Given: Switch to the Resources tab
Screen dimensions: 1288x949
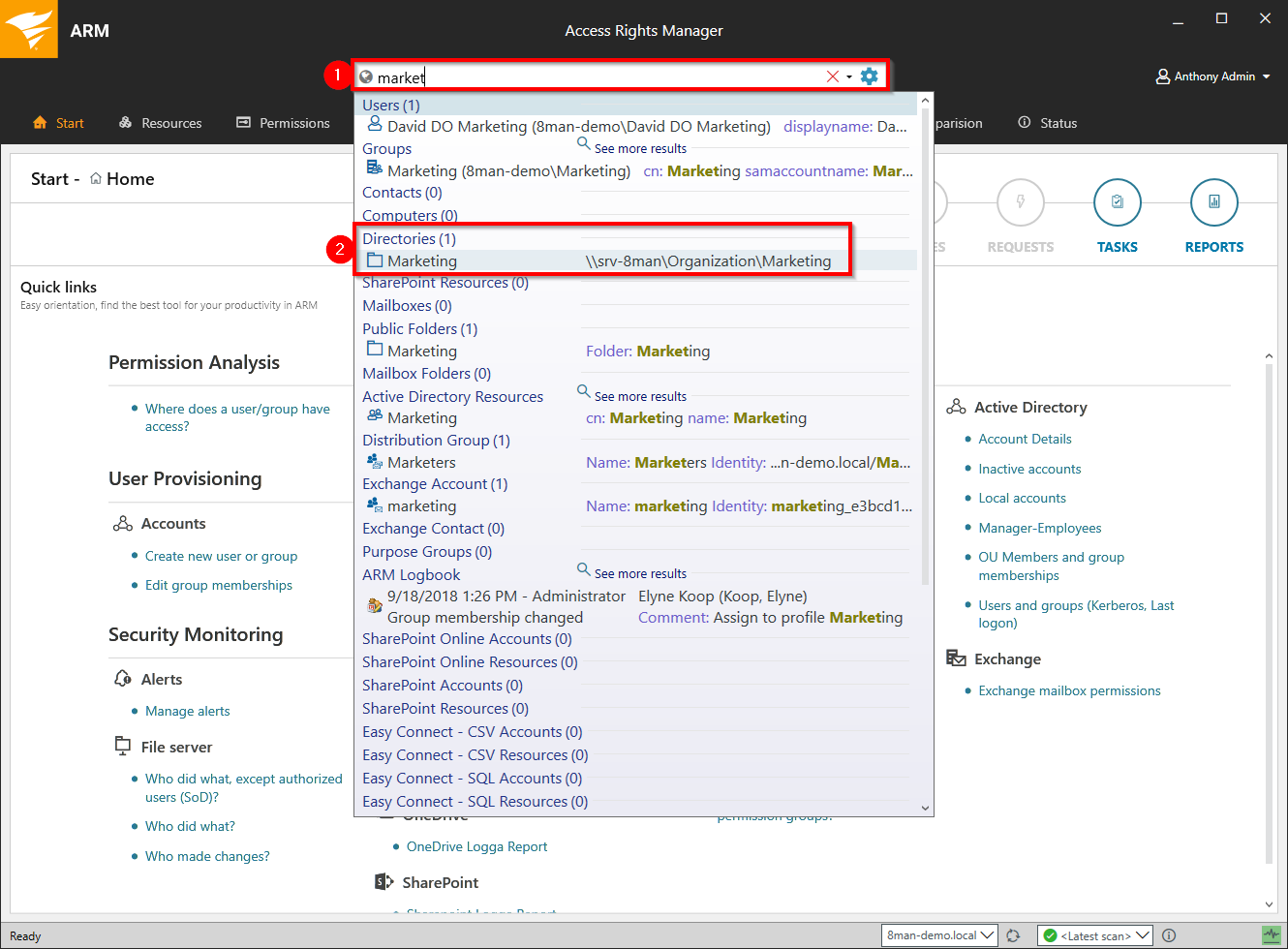Looking at the screenshot, I should pyautogui.click(x=161, y=123).
